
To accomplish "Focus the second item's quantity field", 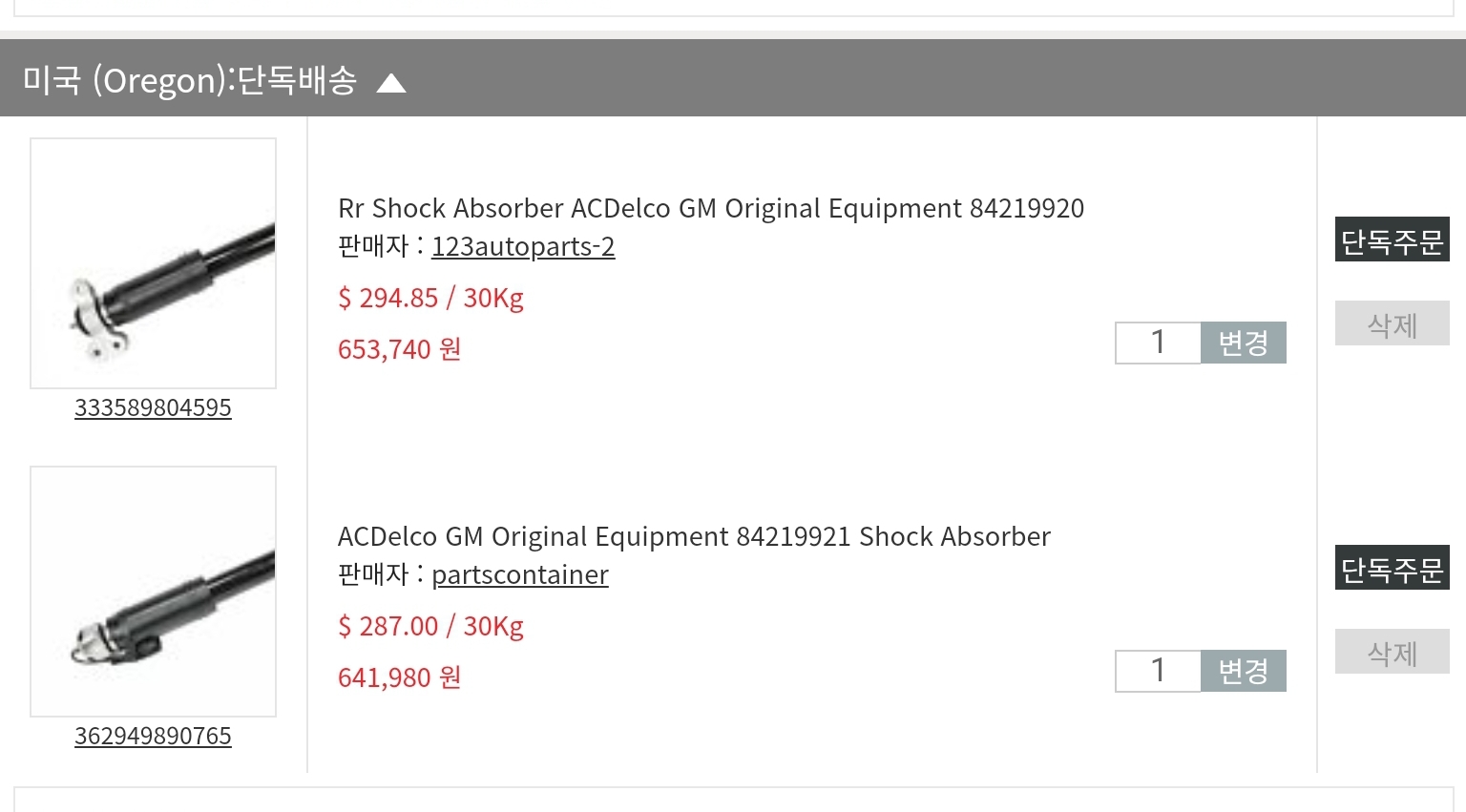I will click(1158, 671).
